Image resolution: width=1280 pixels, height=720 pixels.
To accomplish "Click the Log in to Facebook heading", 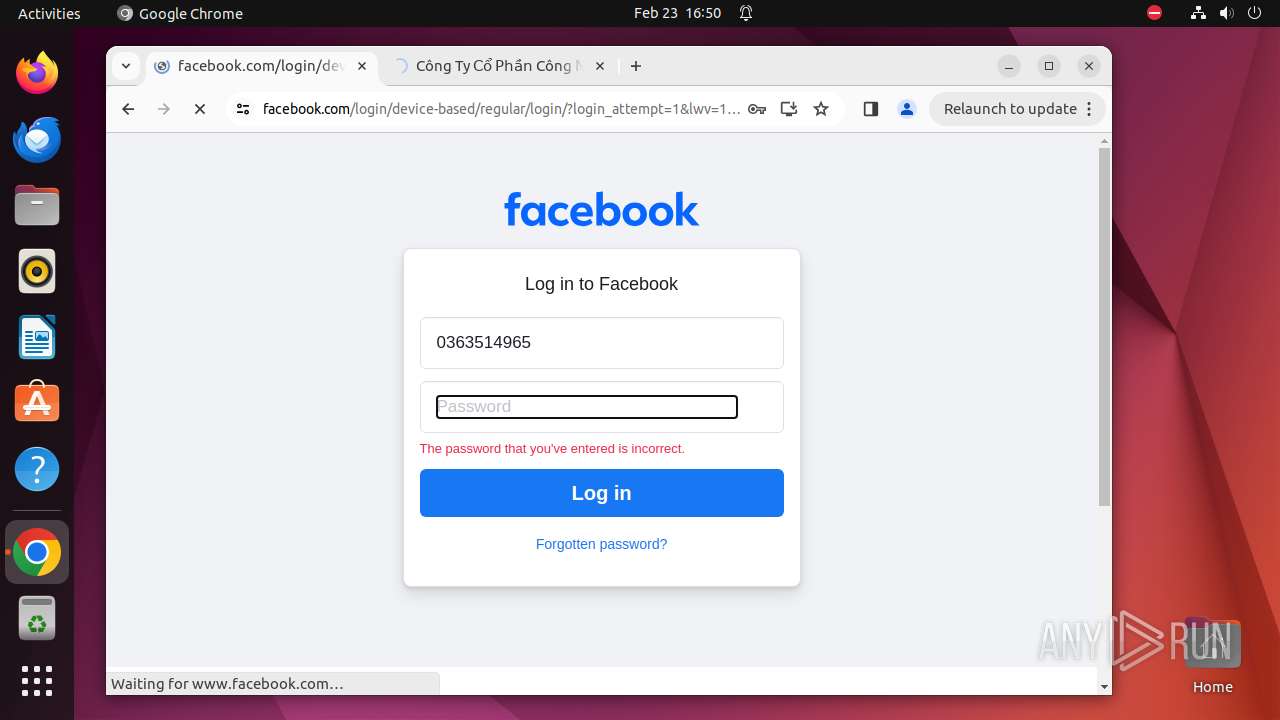I will tap(602, 284).
